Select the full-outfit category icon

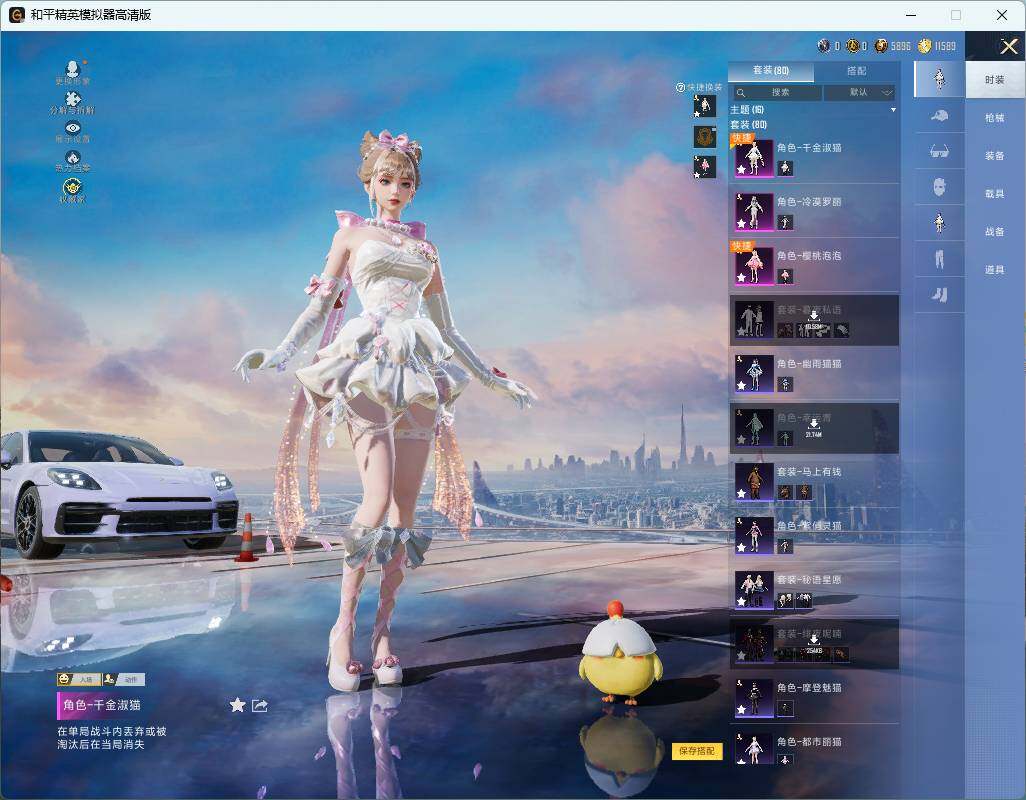pos(939,79)
